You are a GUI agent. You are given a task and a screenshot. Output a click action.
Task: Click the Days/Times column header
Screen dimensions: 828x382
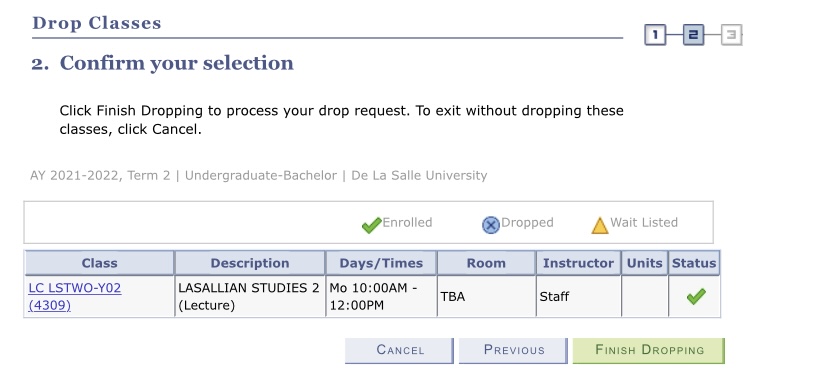pos(381,263)
